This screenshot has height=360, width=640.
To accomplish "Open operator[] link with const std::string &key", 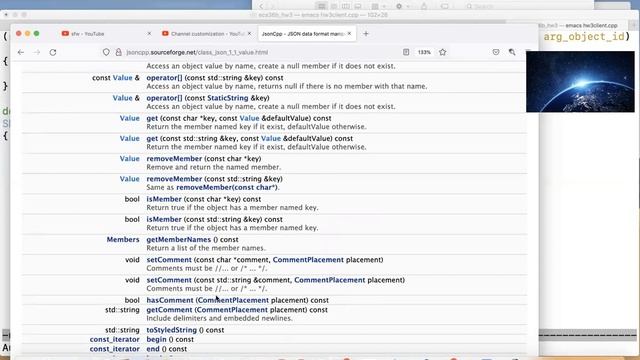I will (164, 78).
